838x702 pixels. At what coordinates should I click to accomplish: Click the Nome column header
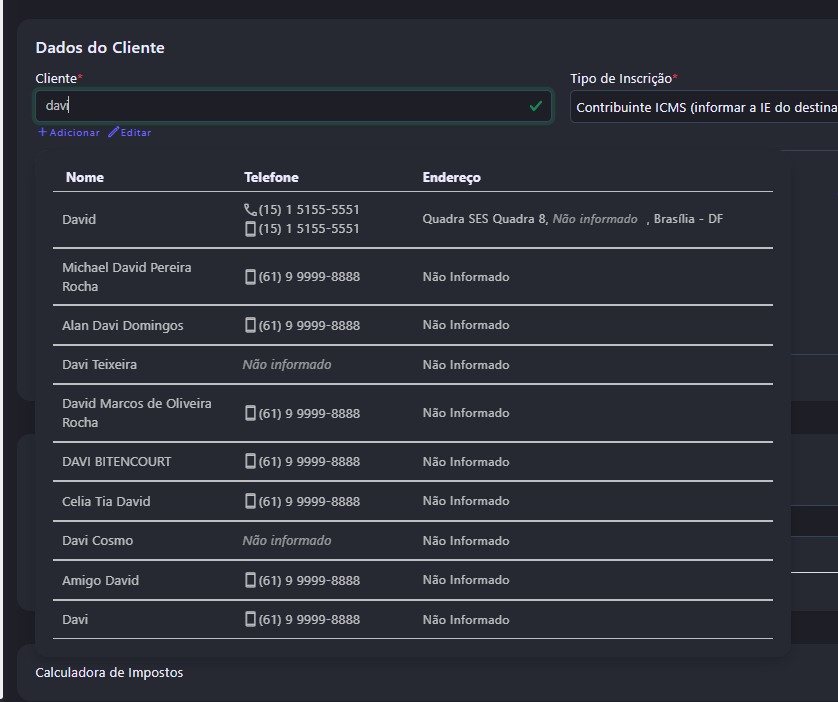point(85,177)
